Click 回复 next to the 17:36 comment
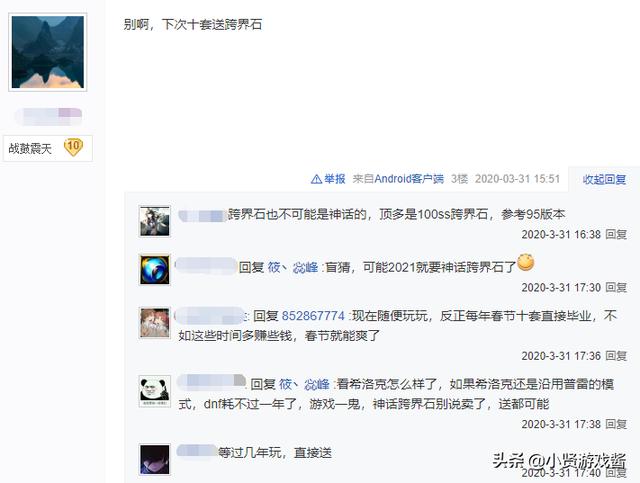640x483 pixels. [616, 356]
